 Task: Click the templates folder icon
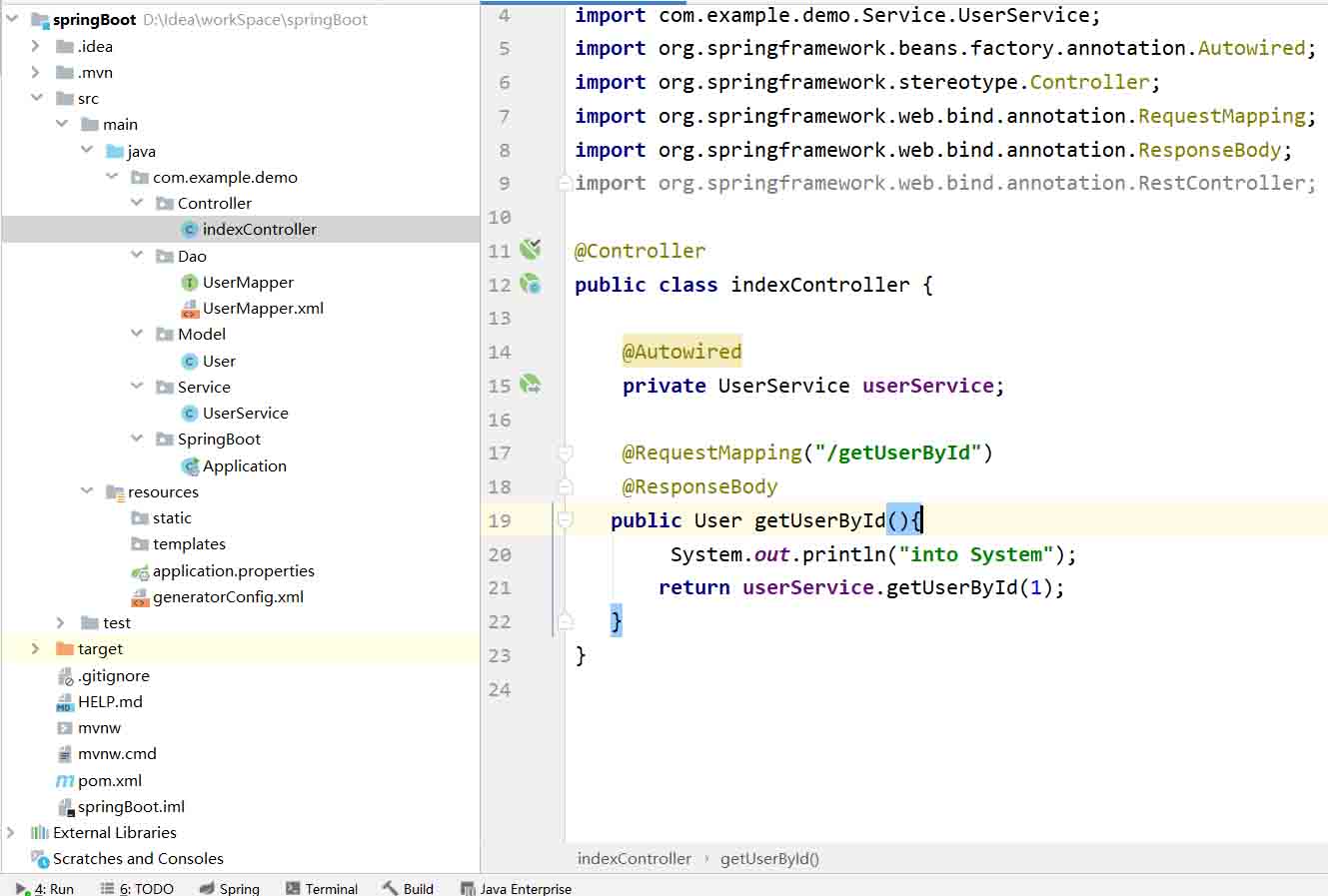(140, 544)
